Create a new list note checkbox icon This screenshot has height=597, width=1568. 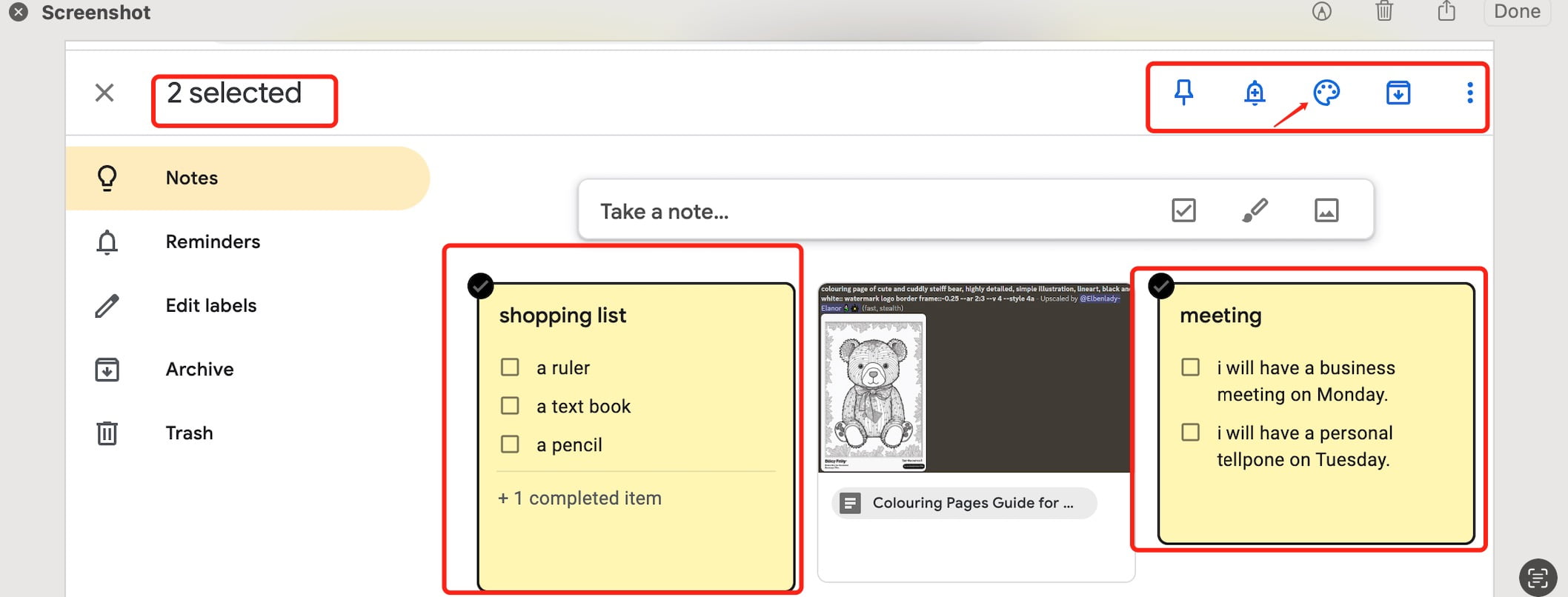(x=1183, y=210)
